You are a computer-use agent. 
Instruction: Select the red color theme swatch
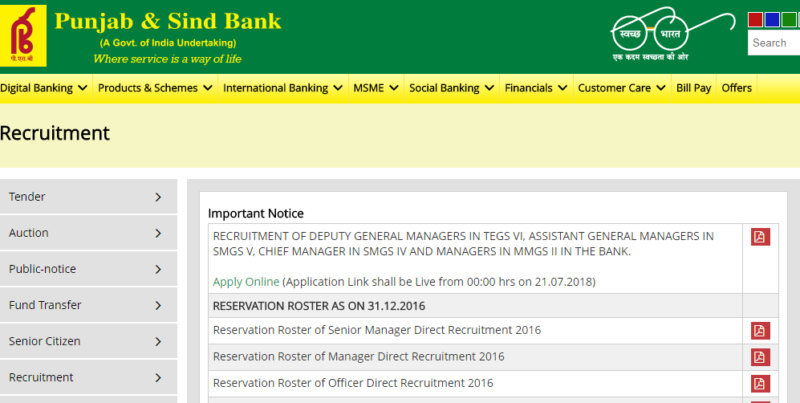[x=756, y=19]
